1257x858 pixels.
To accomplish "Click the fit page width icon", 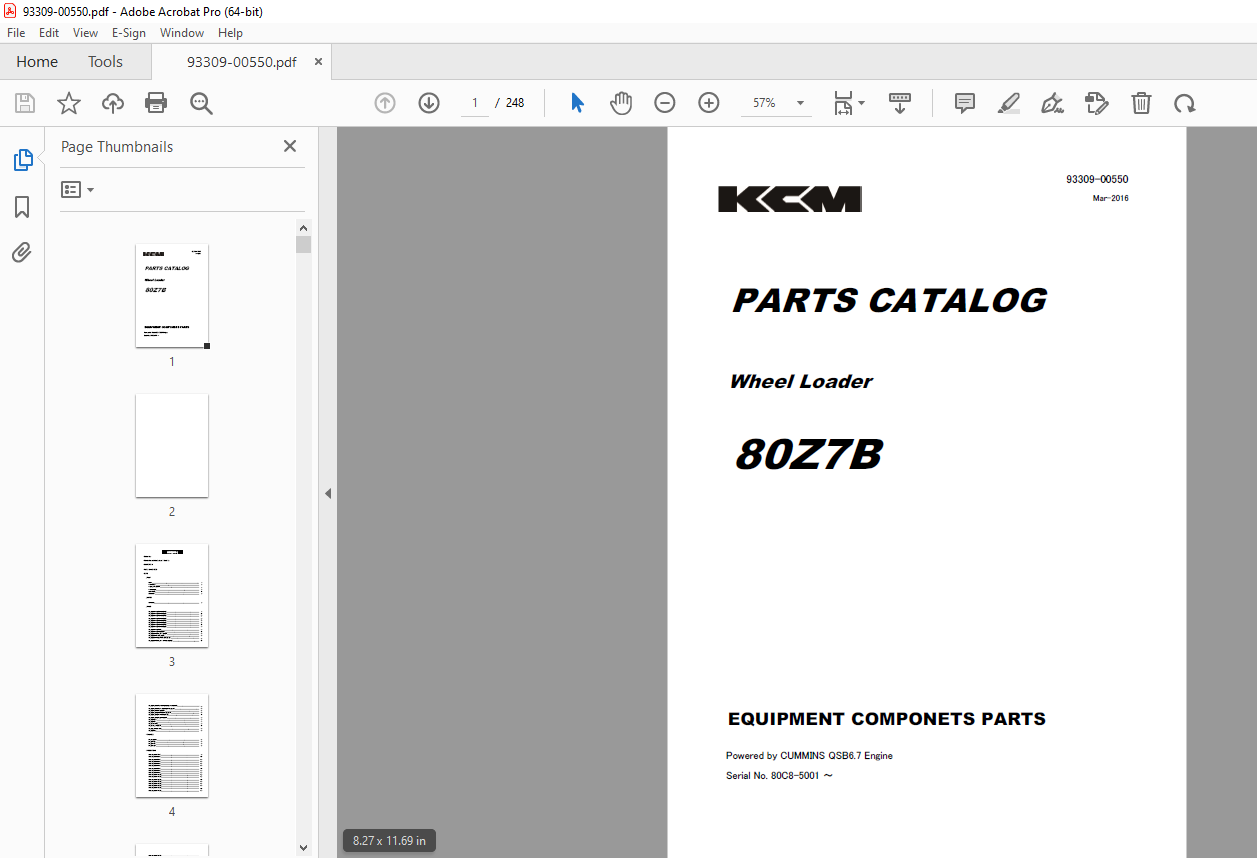I will (x=843, y=103).
